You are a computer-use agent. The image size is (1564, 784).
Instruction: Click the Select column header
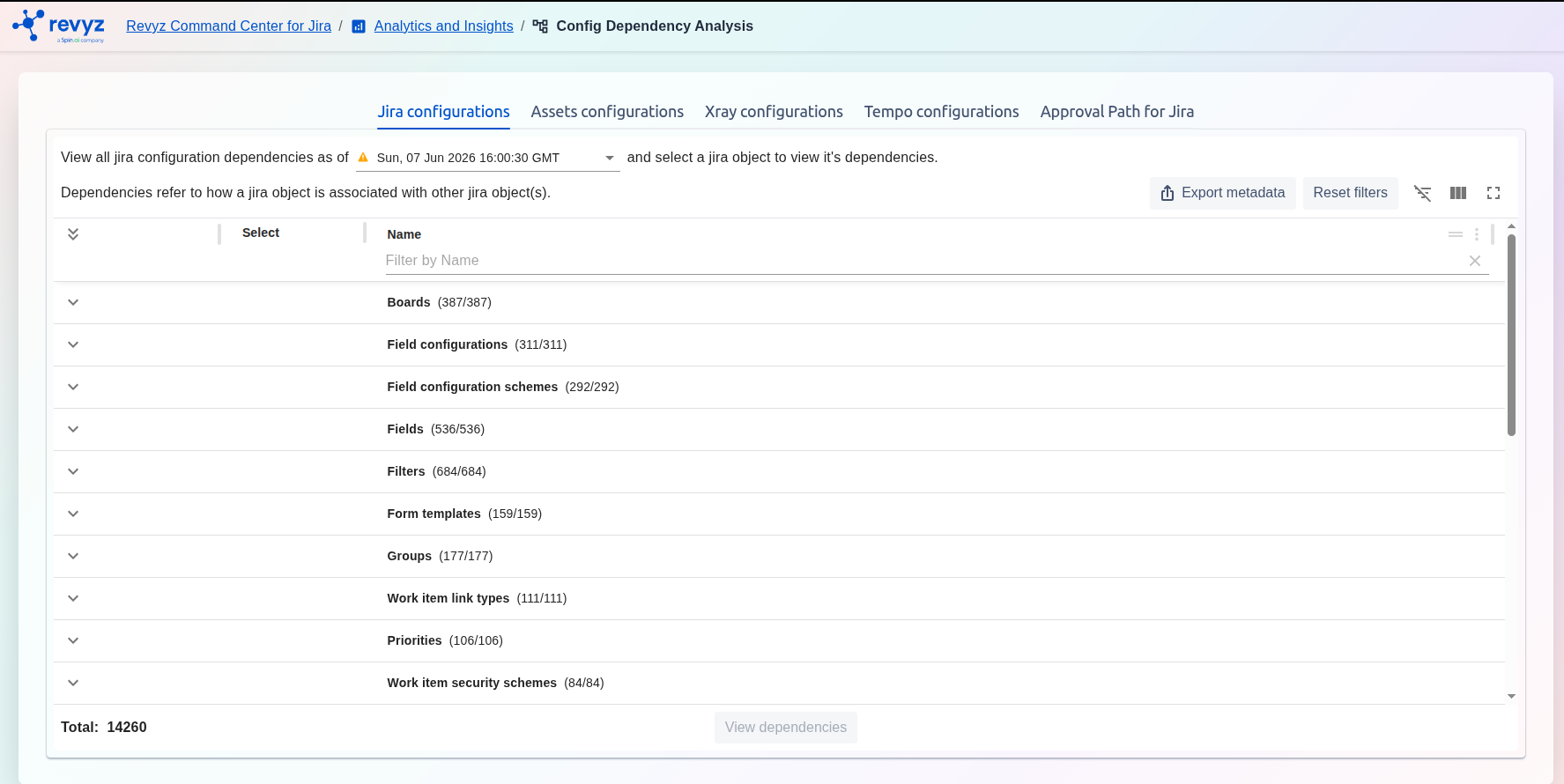coord(261,233)
